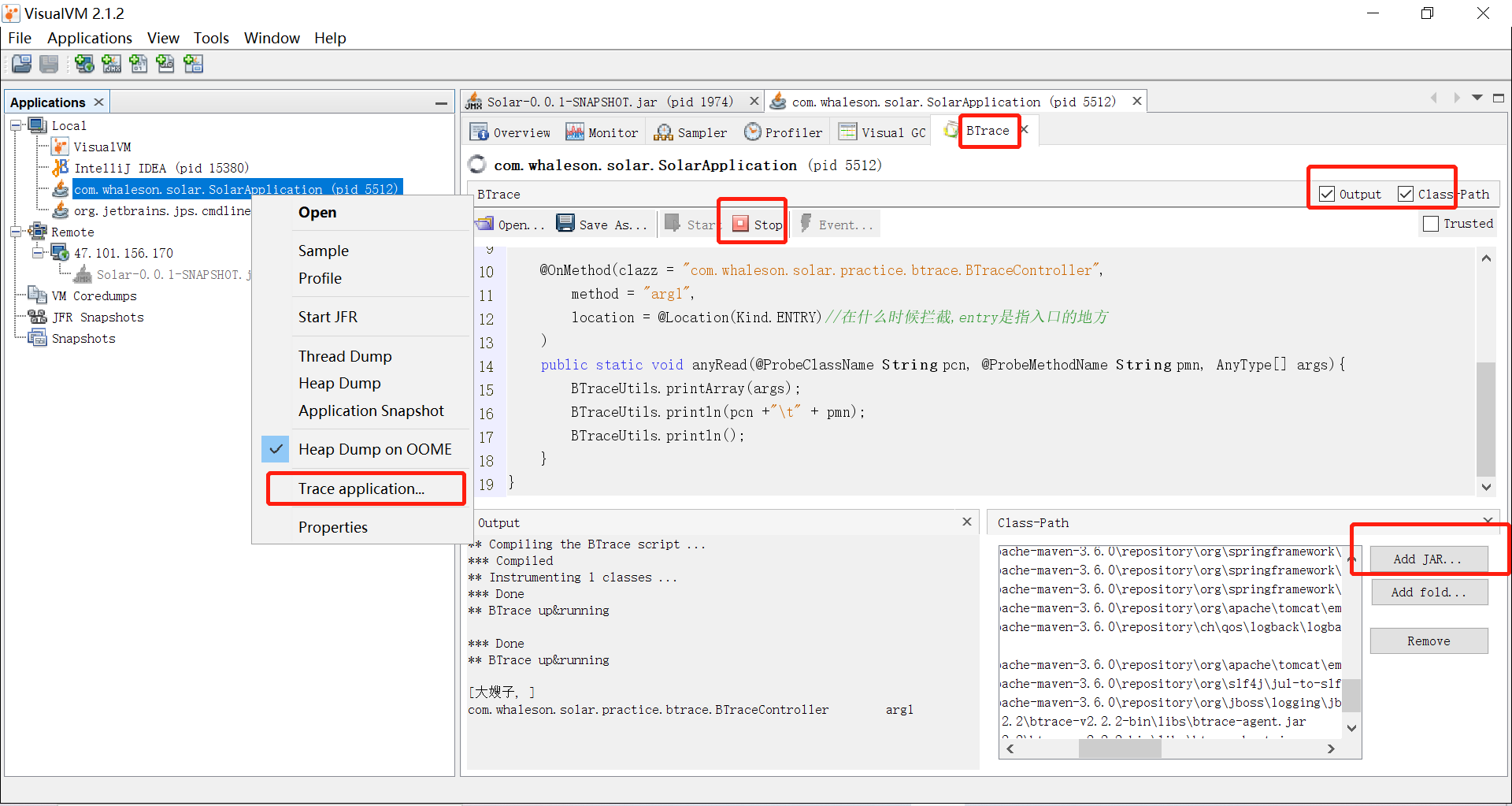This screenshot has width=1512, height=806.
Task: Close the SolarApplication pid 5512 document tab
Action: pos(1137,101)
